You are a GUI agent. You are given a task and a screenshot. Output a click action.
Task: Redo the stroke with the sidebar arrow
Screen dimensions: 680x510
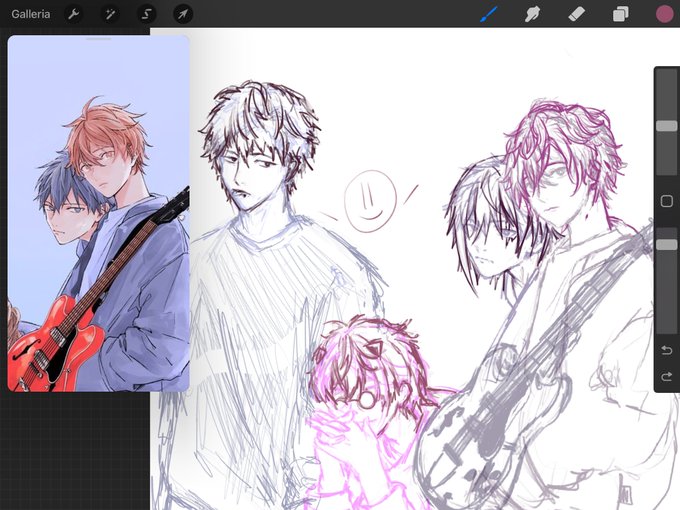tap(667, 376)
